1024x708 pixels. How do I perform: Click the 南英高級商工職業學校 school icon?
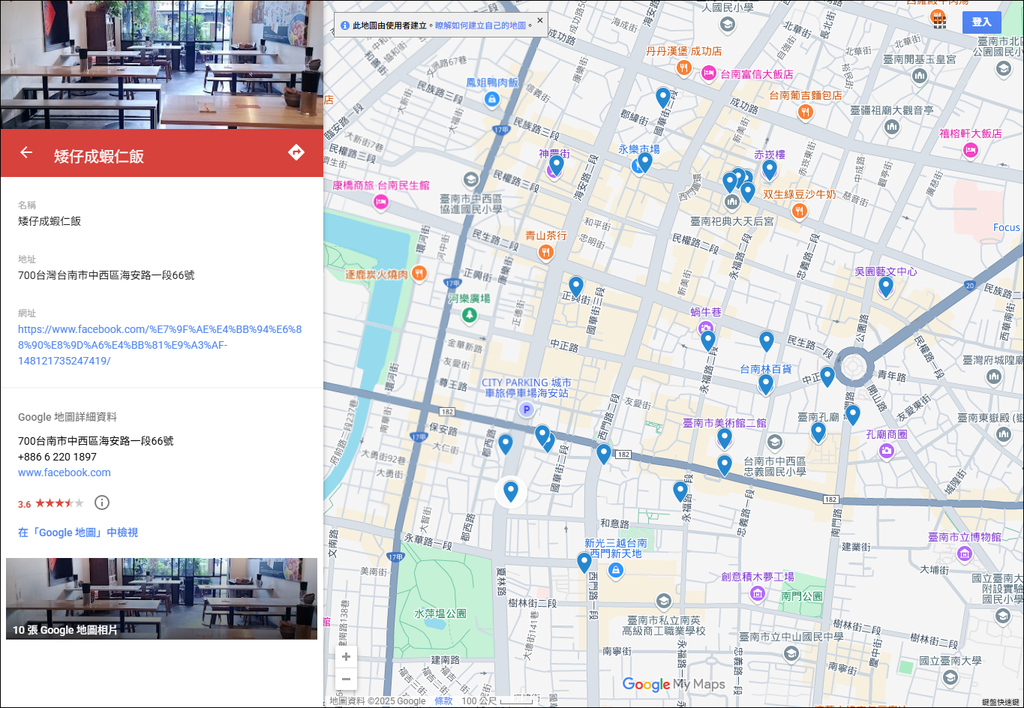point(664,600)
